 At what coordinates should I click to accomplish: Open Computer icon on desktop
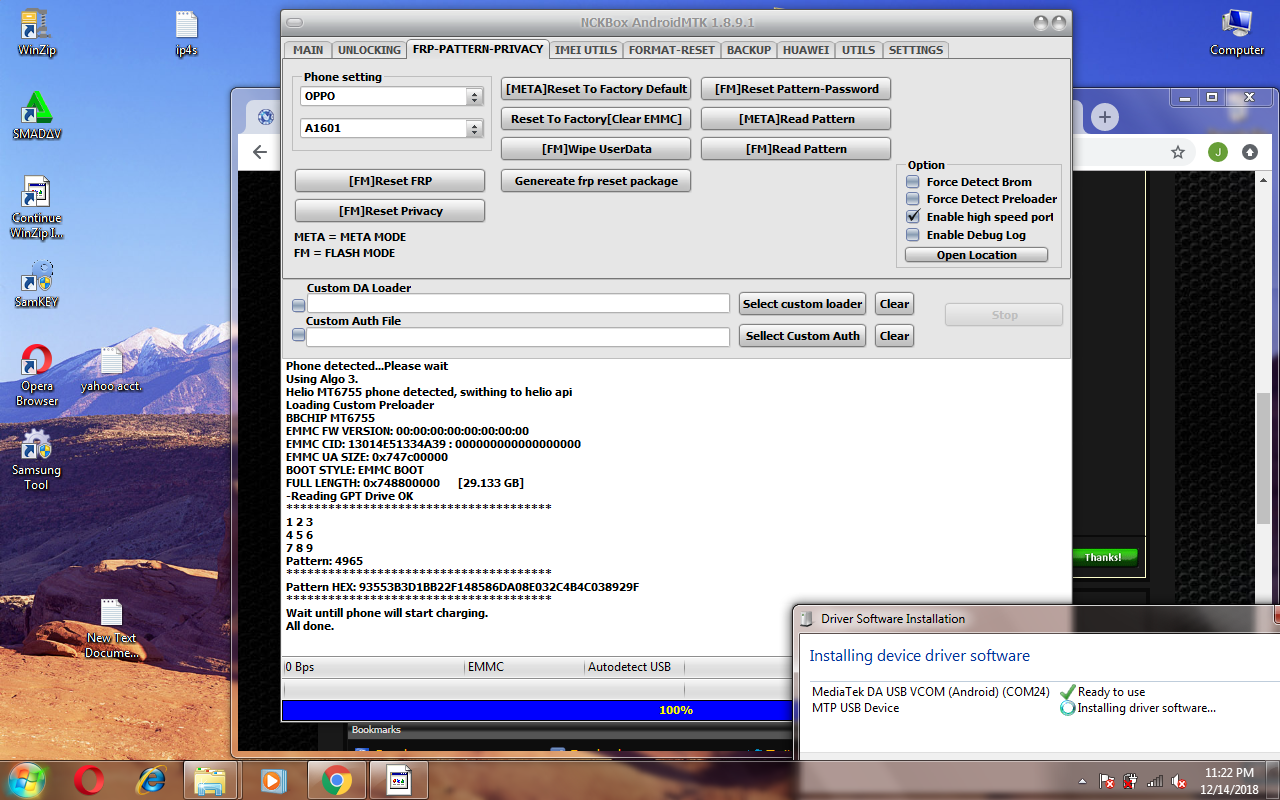pos(1237,33)
